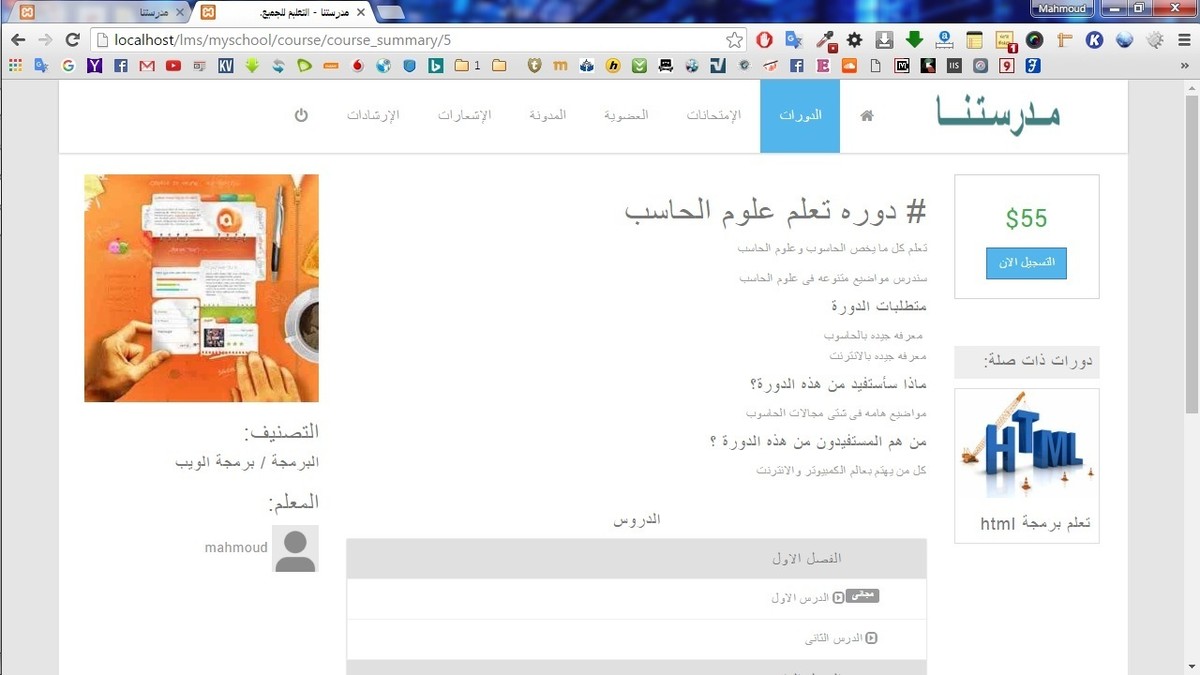Click the Mahmoud Chrome profile button
The image size is (1200, 675).
click(1062, 8)
